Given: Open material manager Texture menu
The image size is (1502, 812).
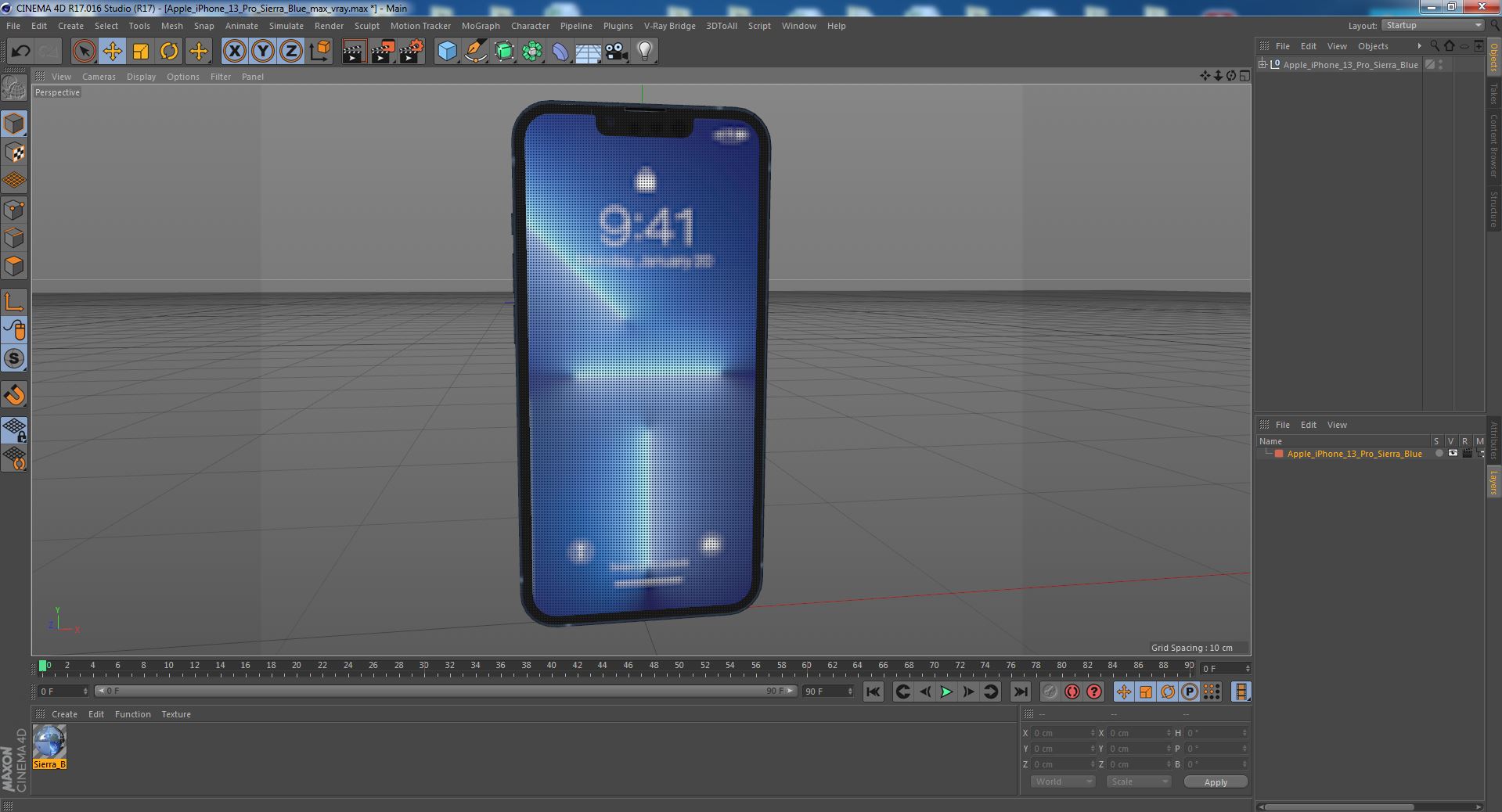Looking at the screenshot, I should 176,714.
